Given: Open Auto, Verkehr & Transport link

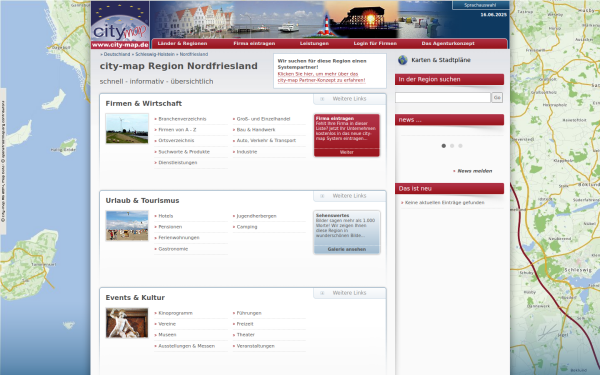Looking at the screenshot, I should (x=266, y=140).
